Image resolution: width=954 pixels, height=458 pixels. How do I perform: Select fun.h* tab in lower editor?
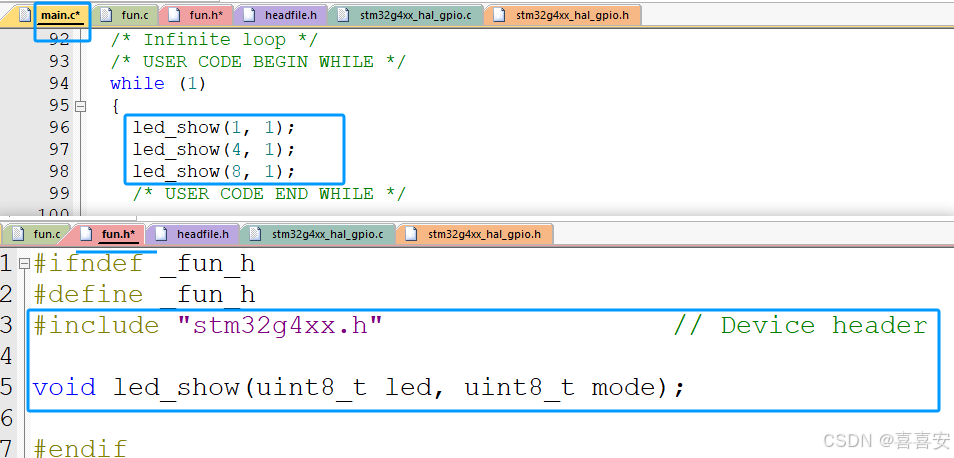coord(112,234)
